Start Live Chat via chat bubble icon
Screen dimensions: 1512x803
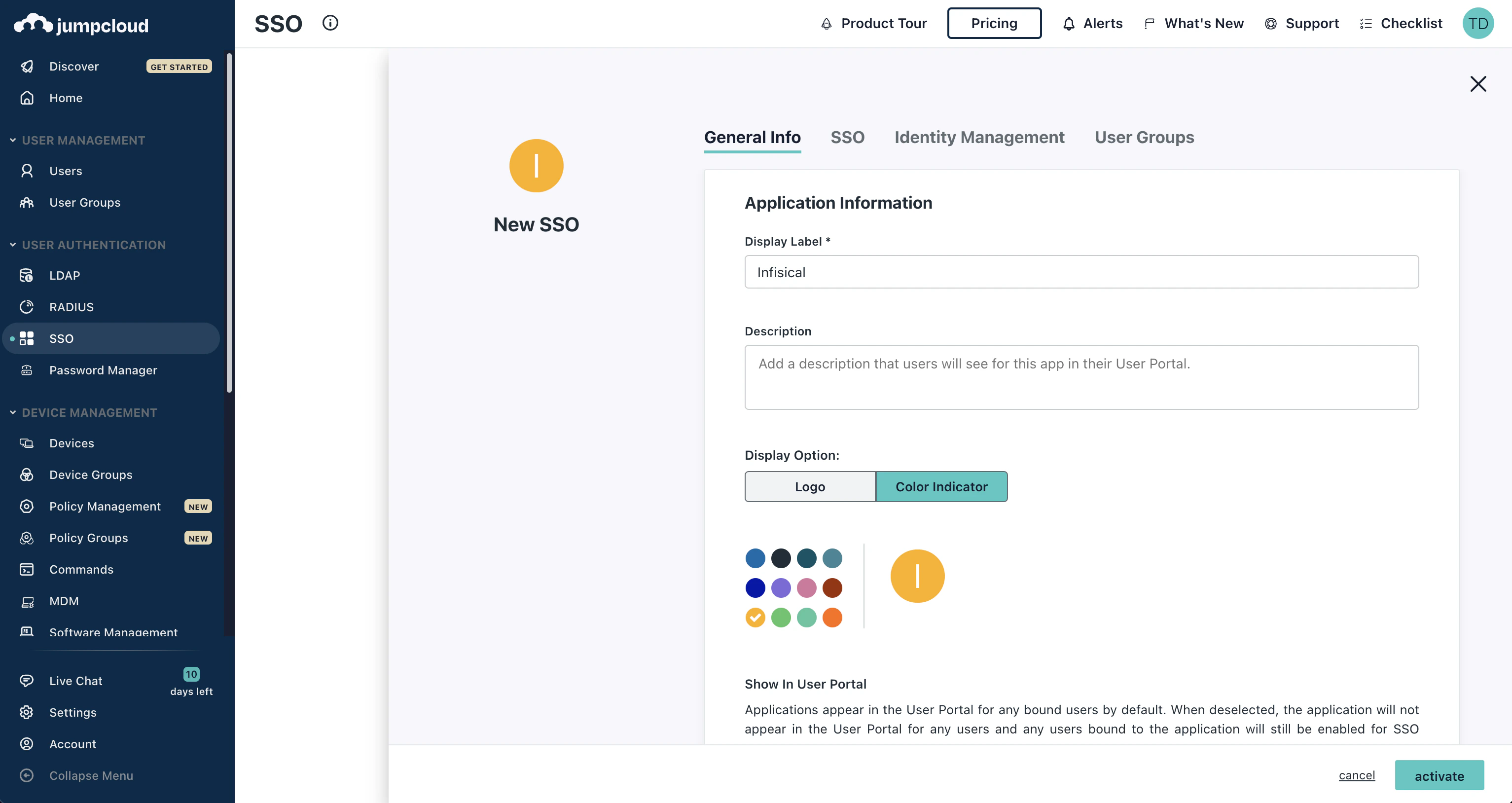(27, 681)
